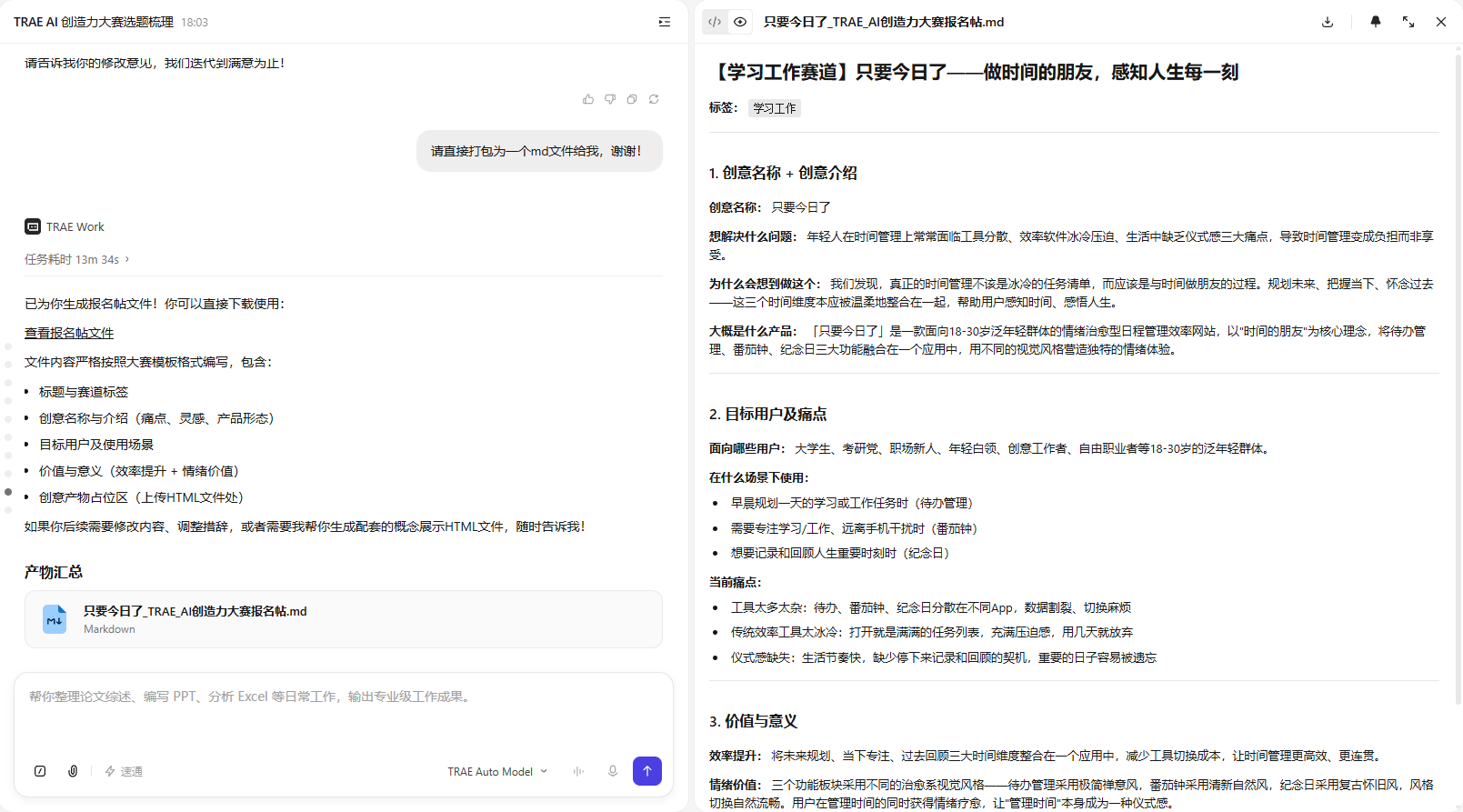Click the 学习工作 tag chip

pos(775,108)
